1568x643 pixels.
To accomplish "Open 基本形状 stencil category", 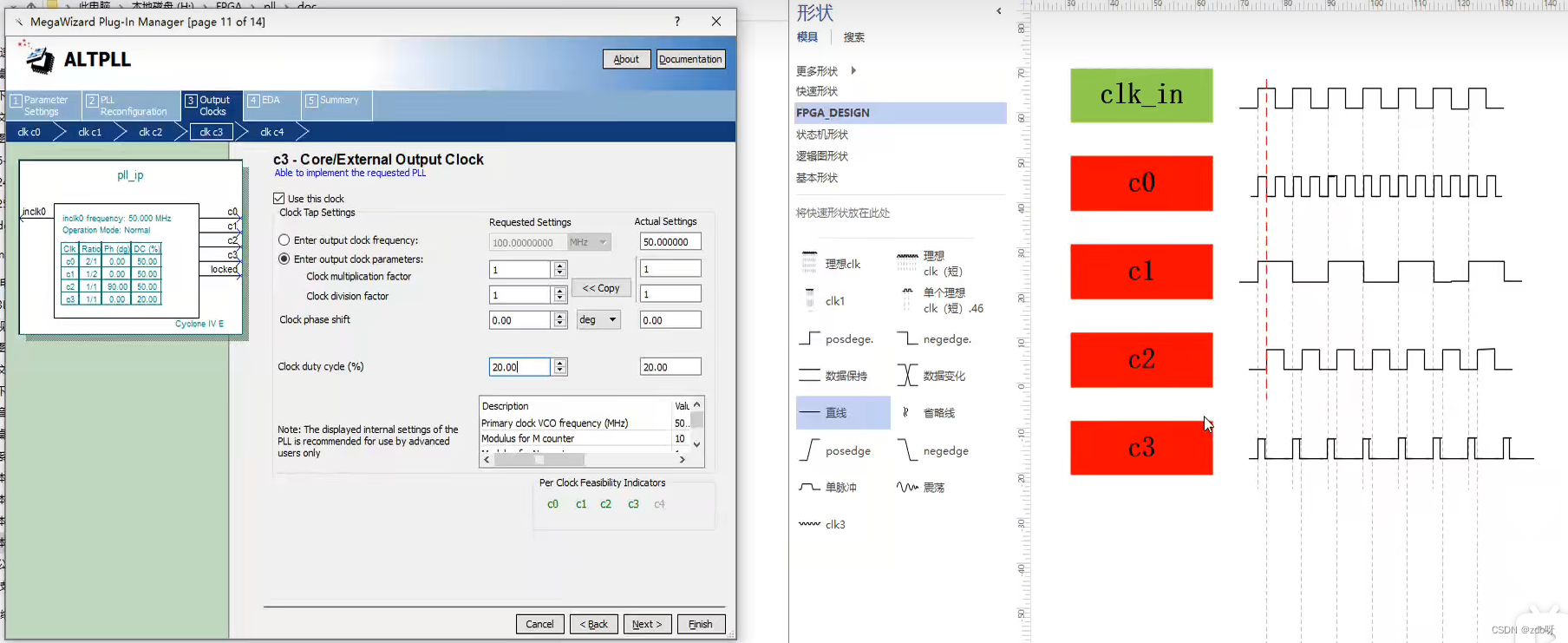I will [817, 178].
